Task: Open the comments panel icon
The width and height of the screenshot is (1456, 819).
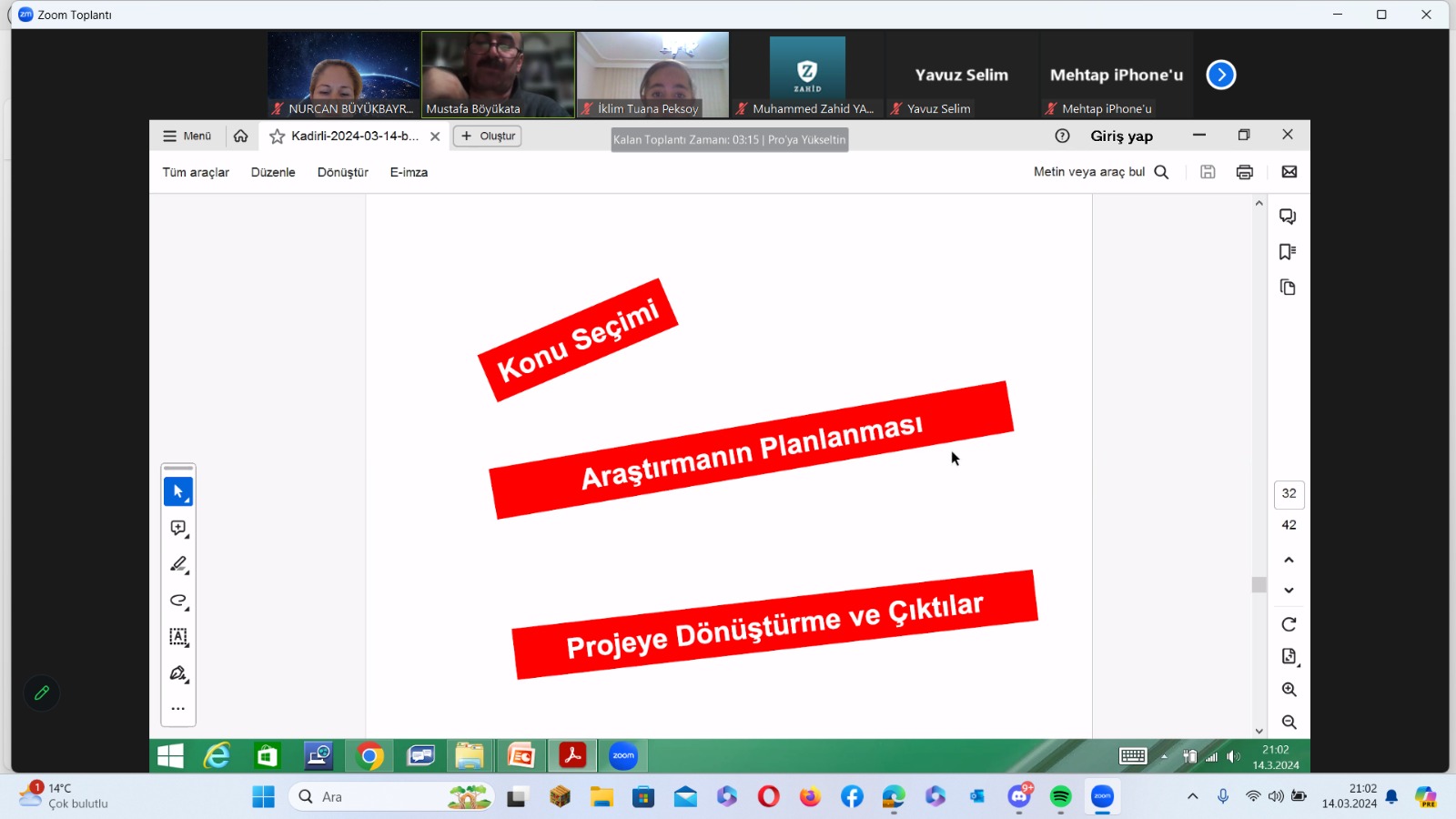Action: coord(1287,217)
